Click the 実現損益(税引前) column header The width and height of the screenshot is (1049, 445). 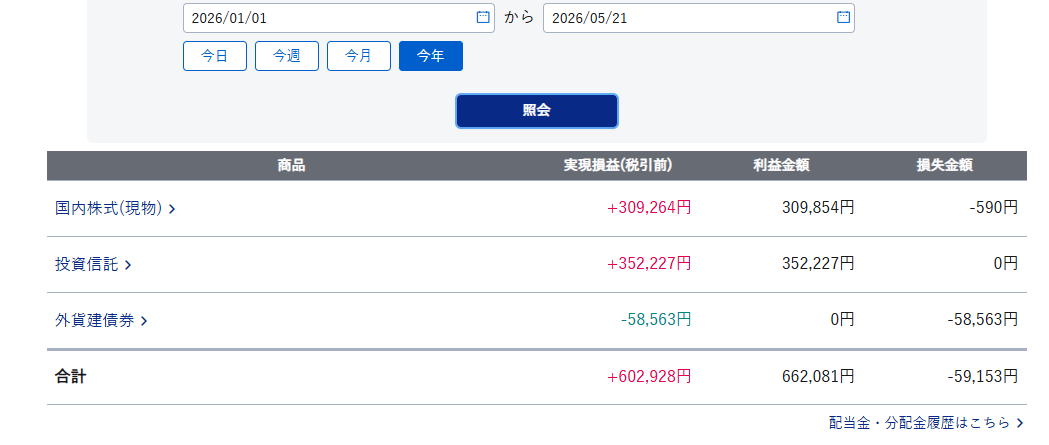coord(617,166)
